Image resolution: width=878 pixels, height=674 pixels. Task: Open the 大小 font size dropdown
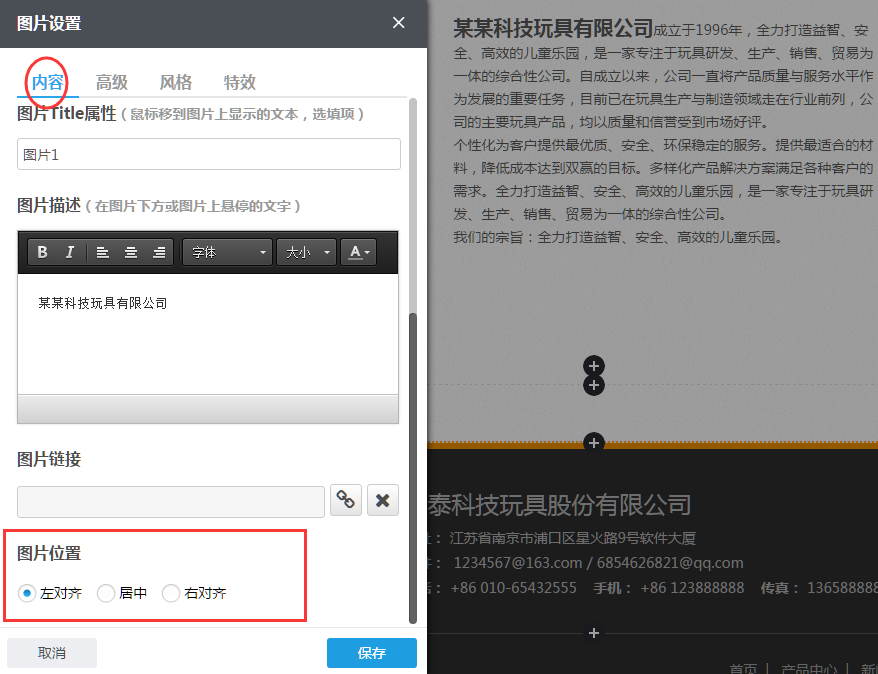[307, 252]
